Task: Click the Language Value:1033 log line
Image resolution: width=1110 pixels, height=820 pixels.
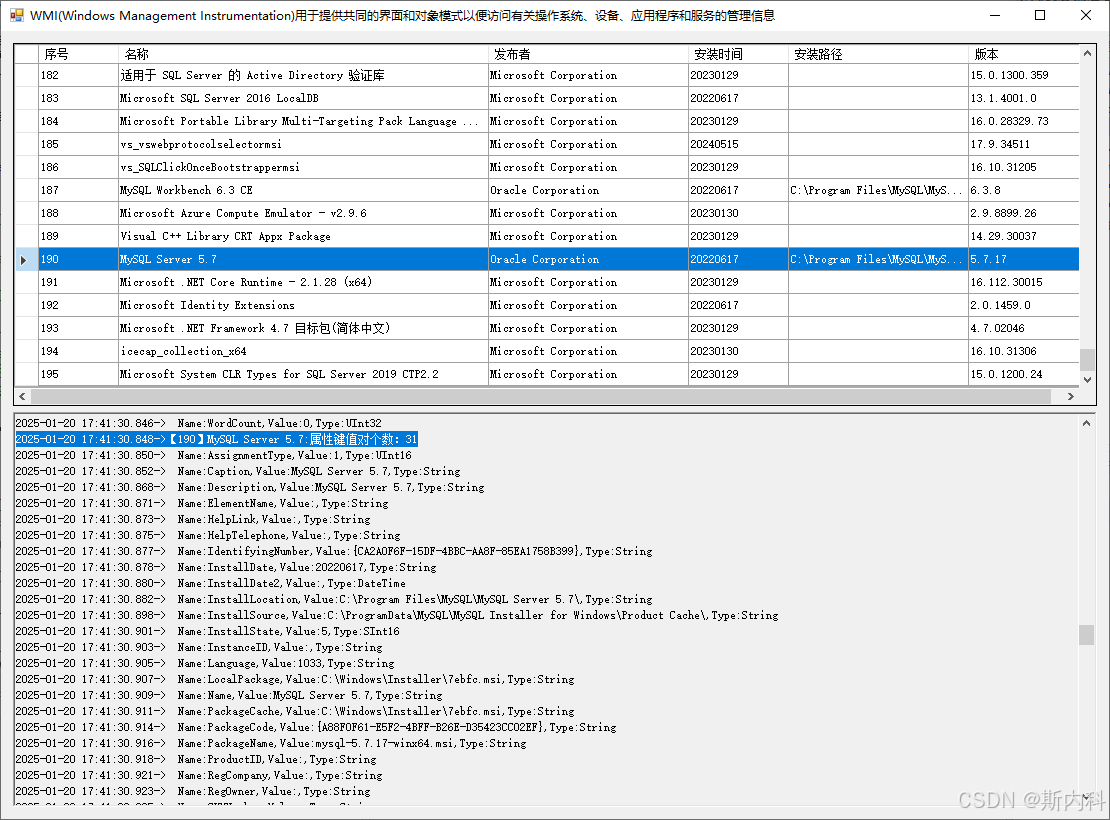Action: pos(205,664)
